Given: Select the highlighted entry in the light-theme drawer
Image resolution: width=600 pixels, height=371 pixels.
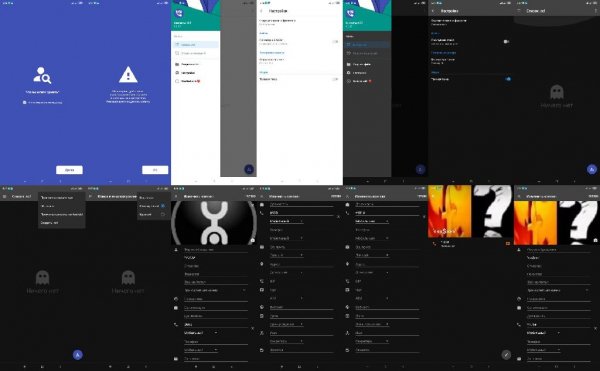Looking at the screenshot, I should 196,45.
